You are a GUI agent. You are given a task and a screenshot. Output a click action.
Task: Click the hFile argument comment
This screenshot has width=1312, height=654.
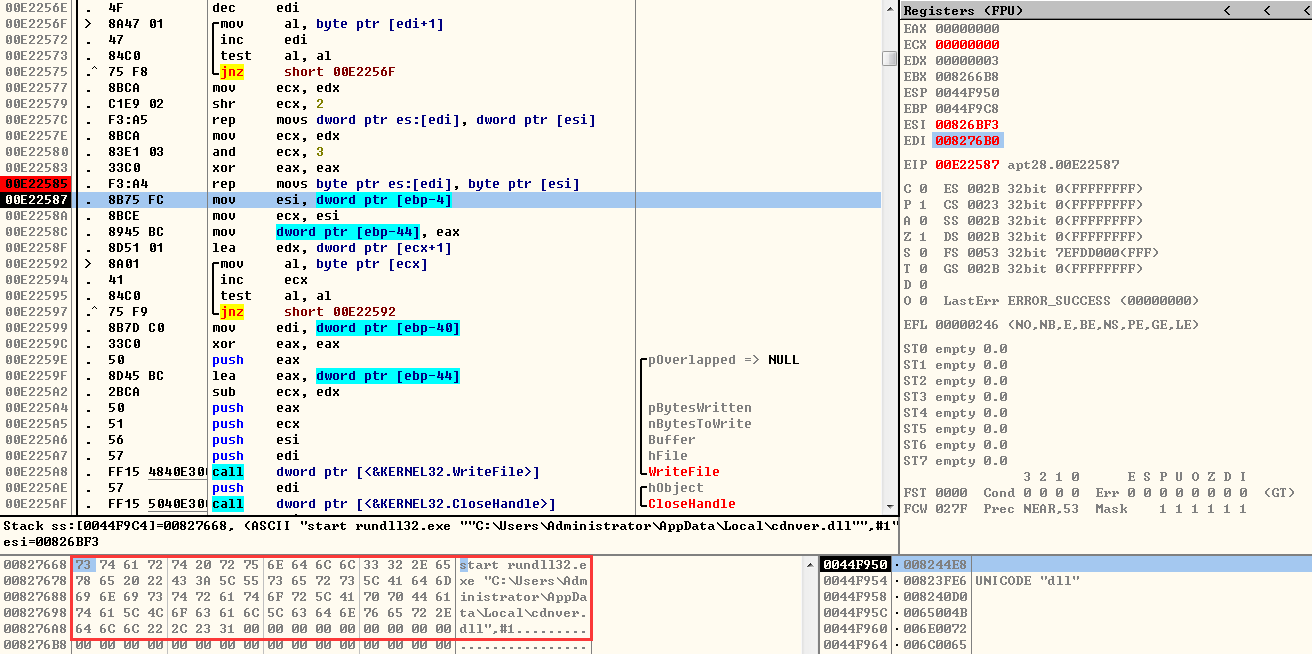click(668, 456)
